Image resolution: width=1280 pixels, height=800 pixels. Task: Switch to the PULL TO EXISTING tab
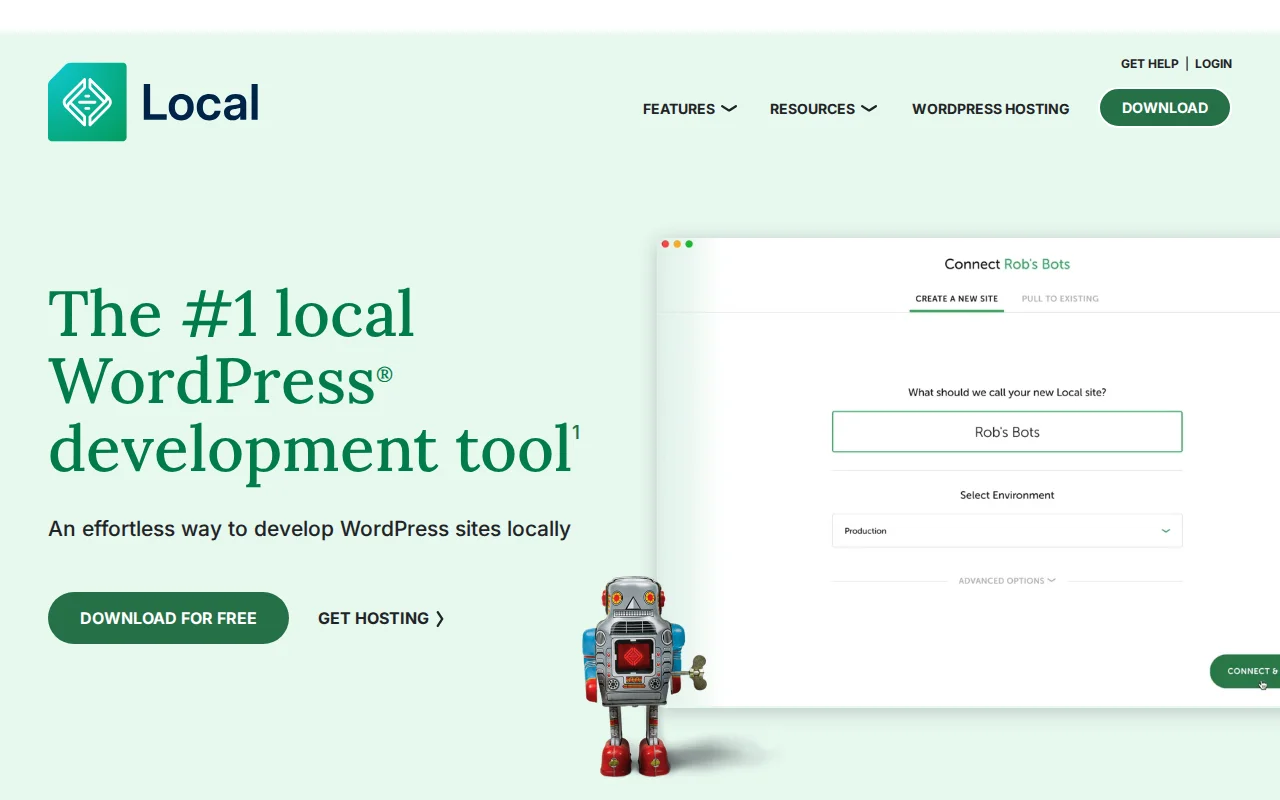click(1060, 298)
